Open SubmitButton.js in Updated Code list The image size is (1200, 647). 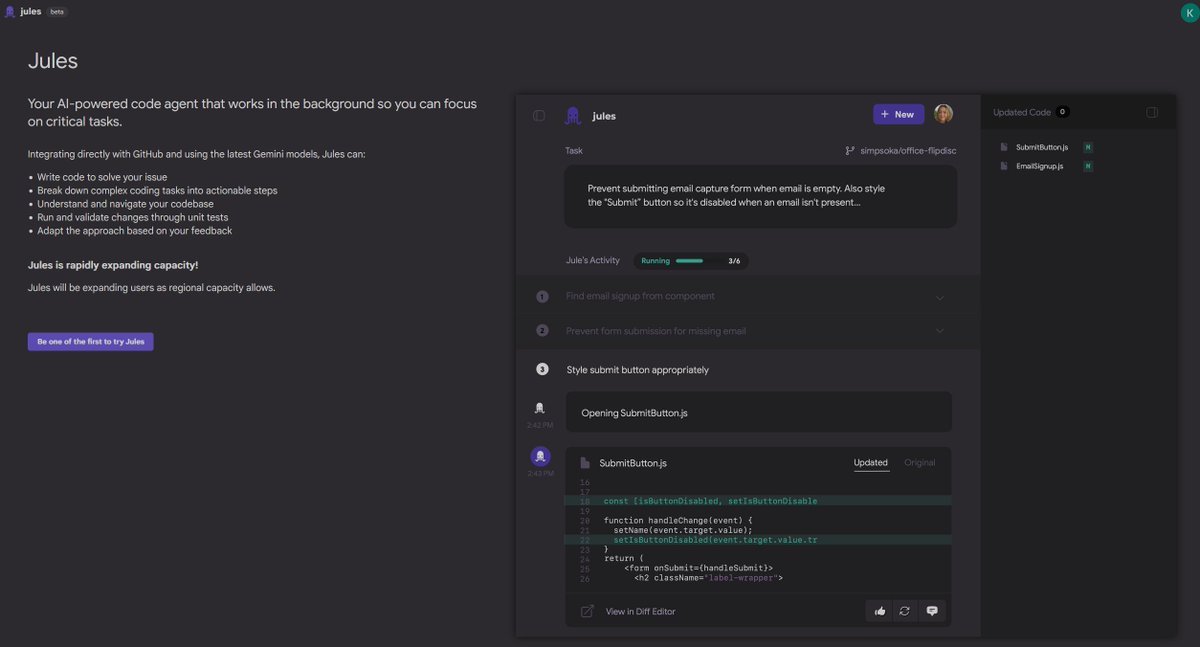tap(1042, 147)
